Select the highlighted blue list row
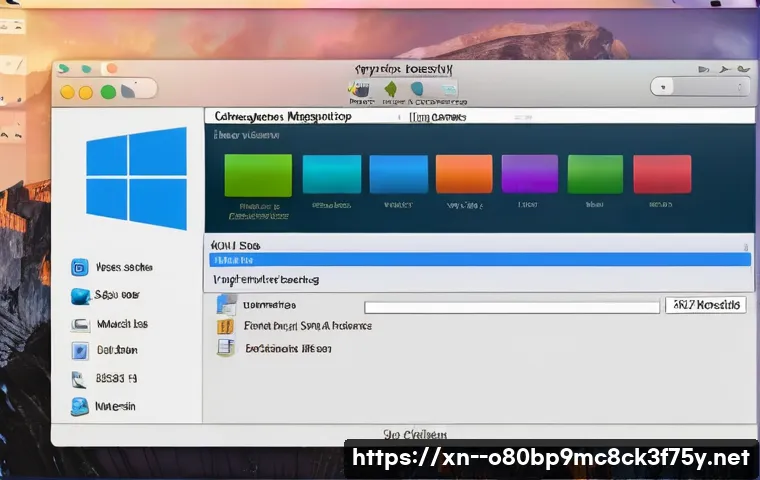The height and width of the screenshot is (480, 760). tap(480, 260)
